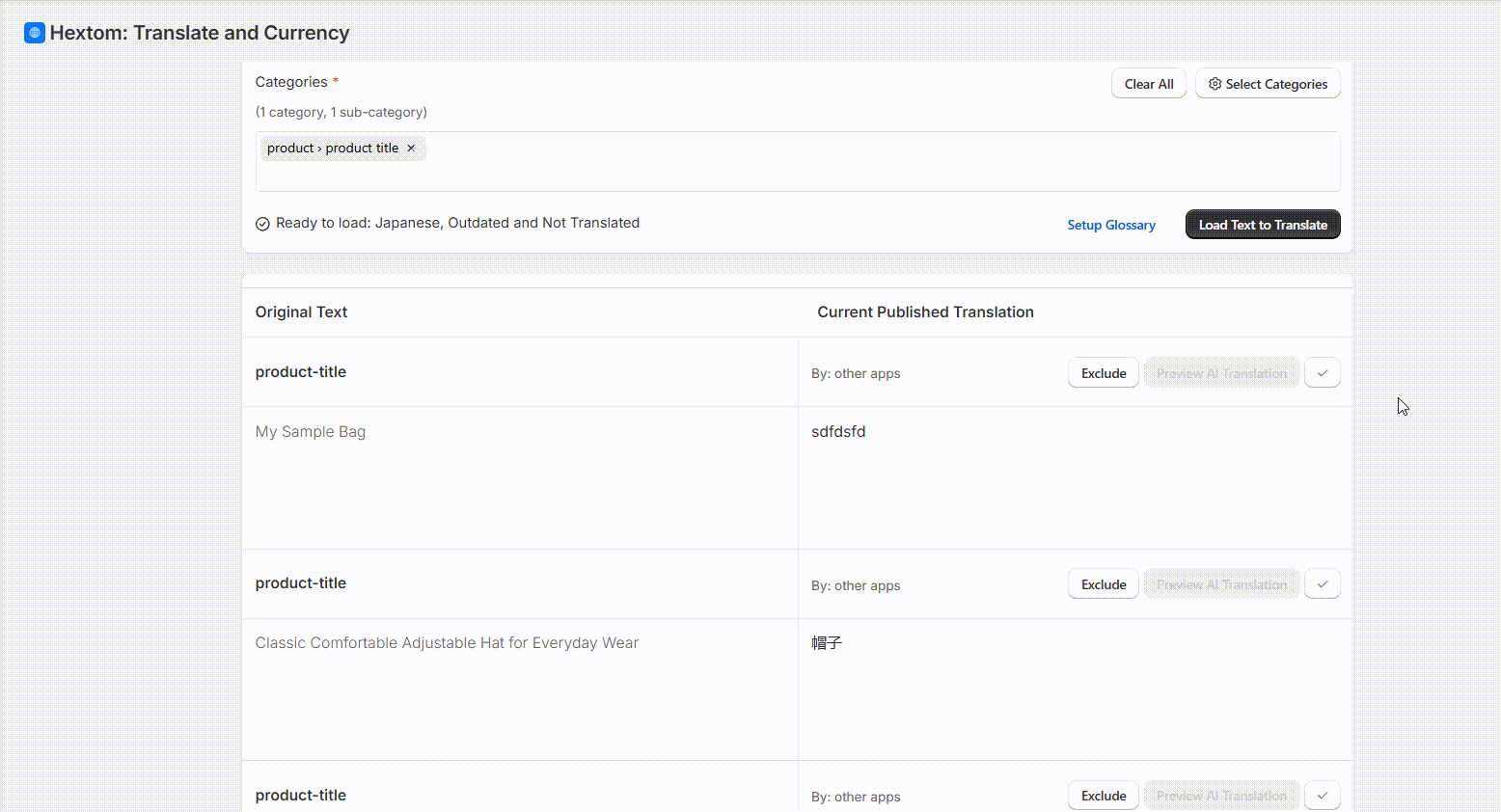Click product-title label above Adjustable Hat

[301, 583]
